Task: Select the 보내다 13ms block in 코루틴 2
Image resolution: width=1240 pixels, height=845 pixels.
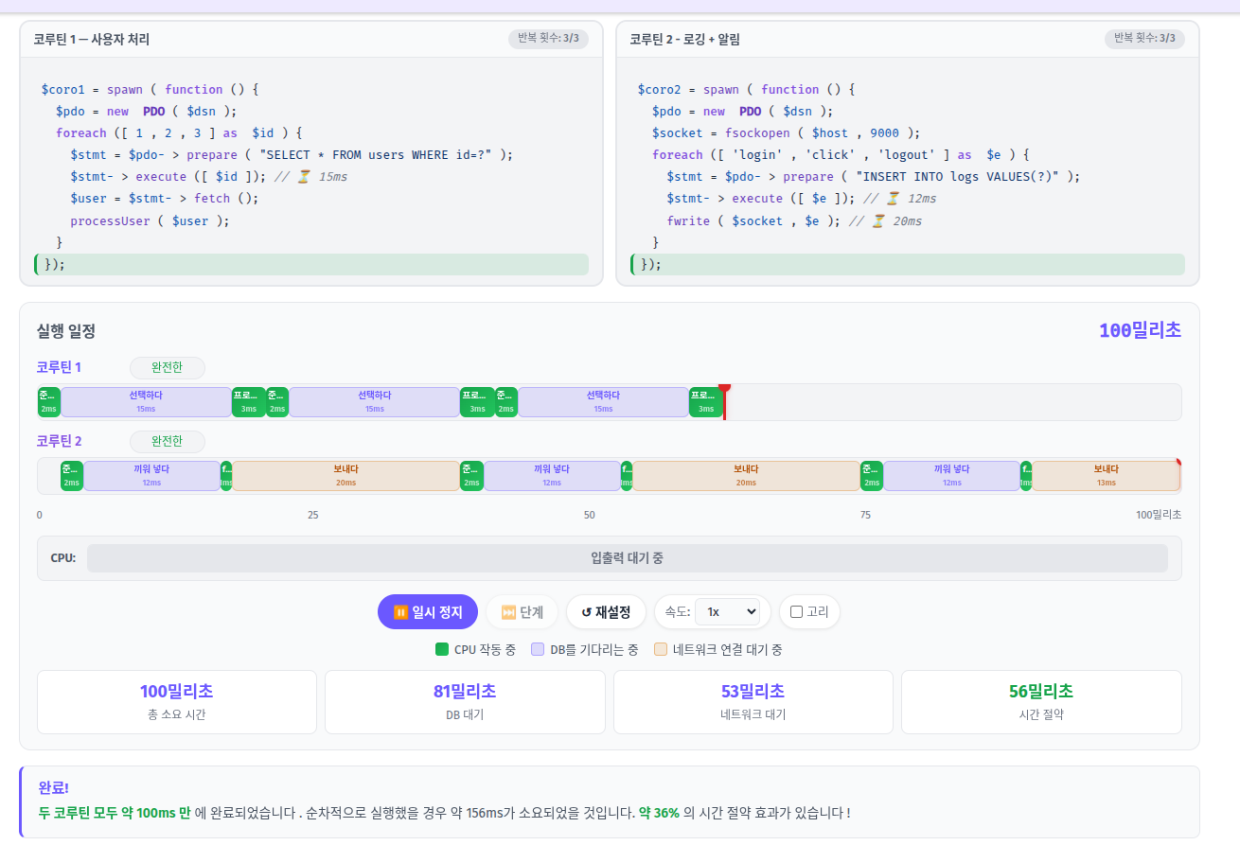Action: 1105,475
